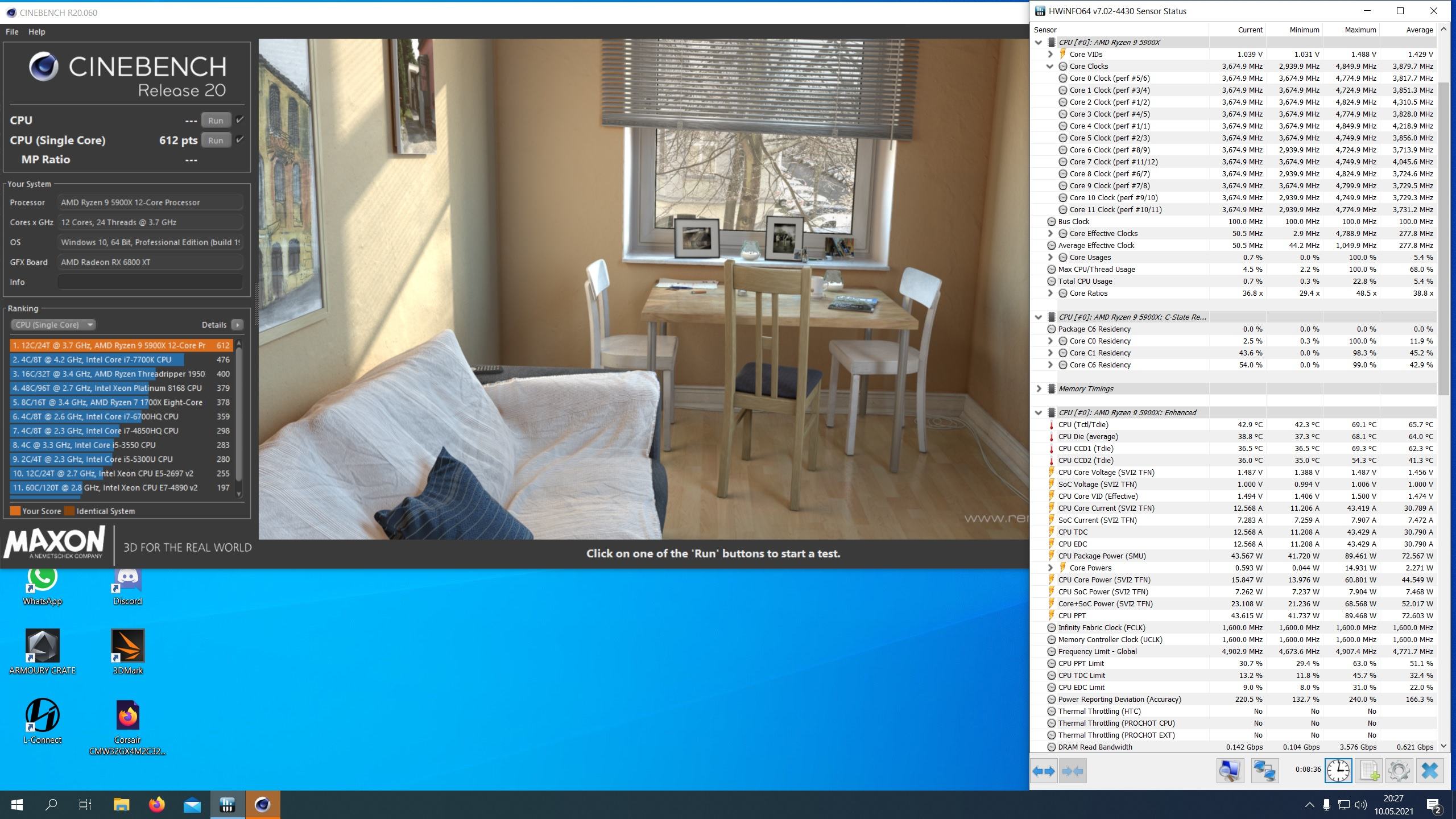Open L-Connect desktop shortcut
Image resolution: width=1456 pixels, height=819 pixels.
pyautogui.click(x=42, y=721)
